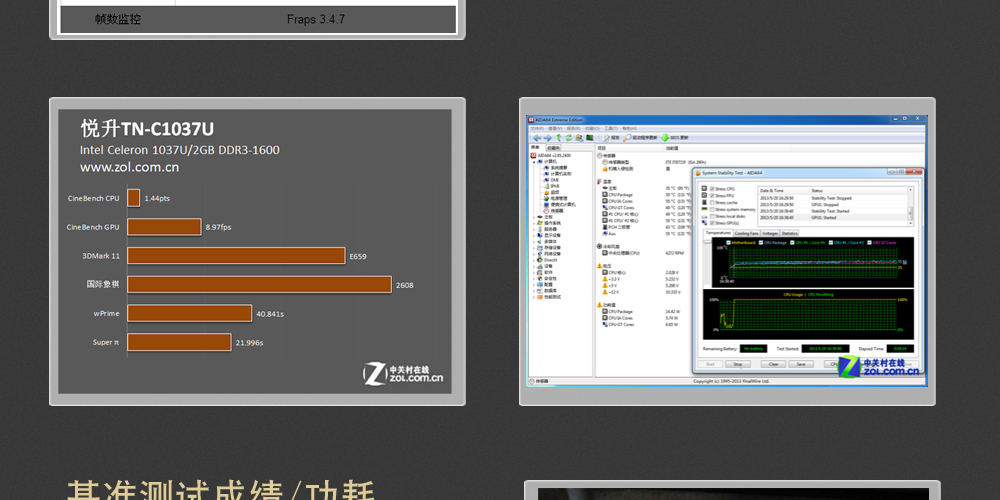Select the 传感器 item in AIDA64 tree
Image resolution: width=1000 pixels, height=500 pixels.
557,211
